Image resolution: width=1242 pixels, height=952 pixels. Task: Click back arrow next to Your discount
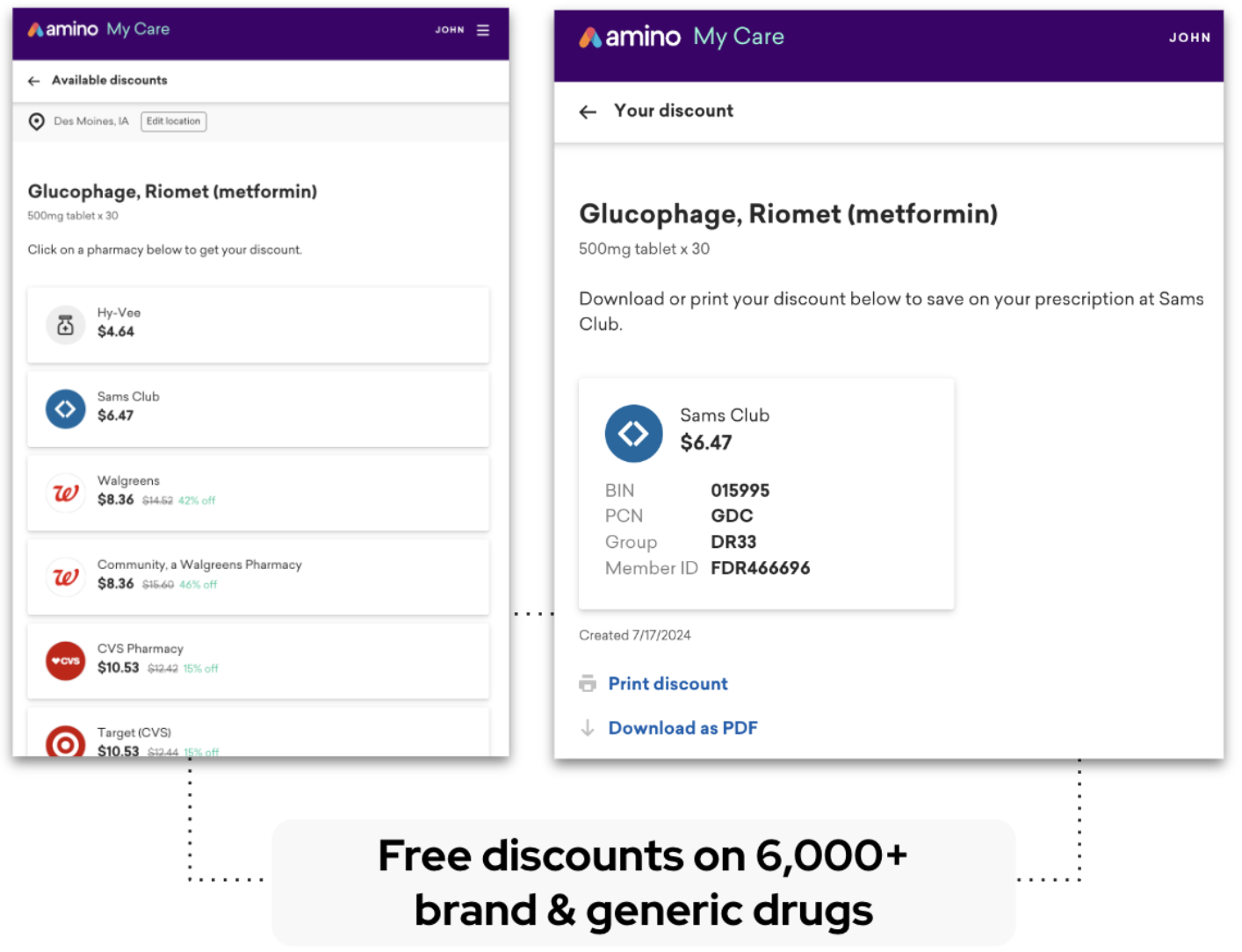pos(588,112)
